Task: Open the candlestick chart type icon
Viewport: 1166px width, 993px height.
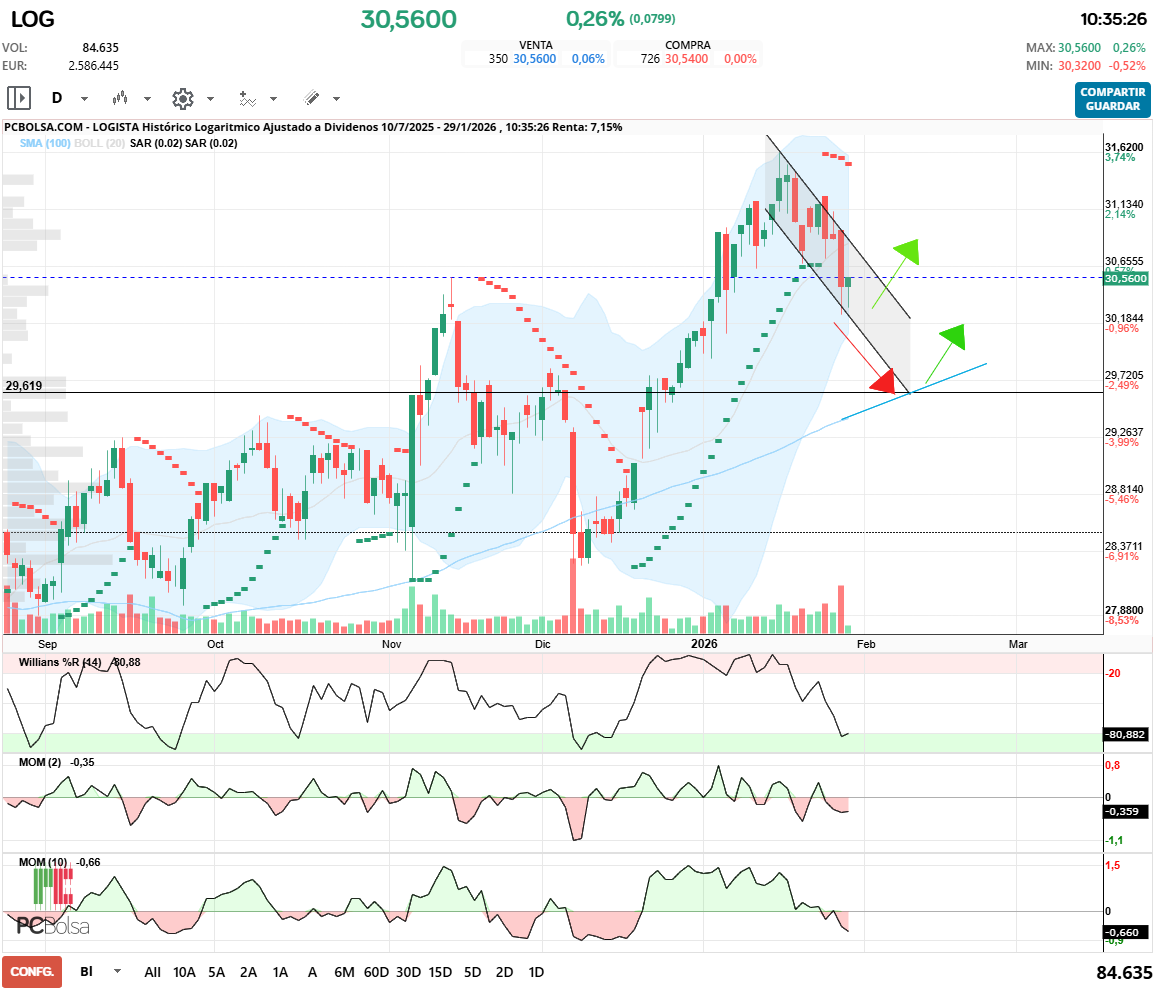Action: (x=121, y=98)
